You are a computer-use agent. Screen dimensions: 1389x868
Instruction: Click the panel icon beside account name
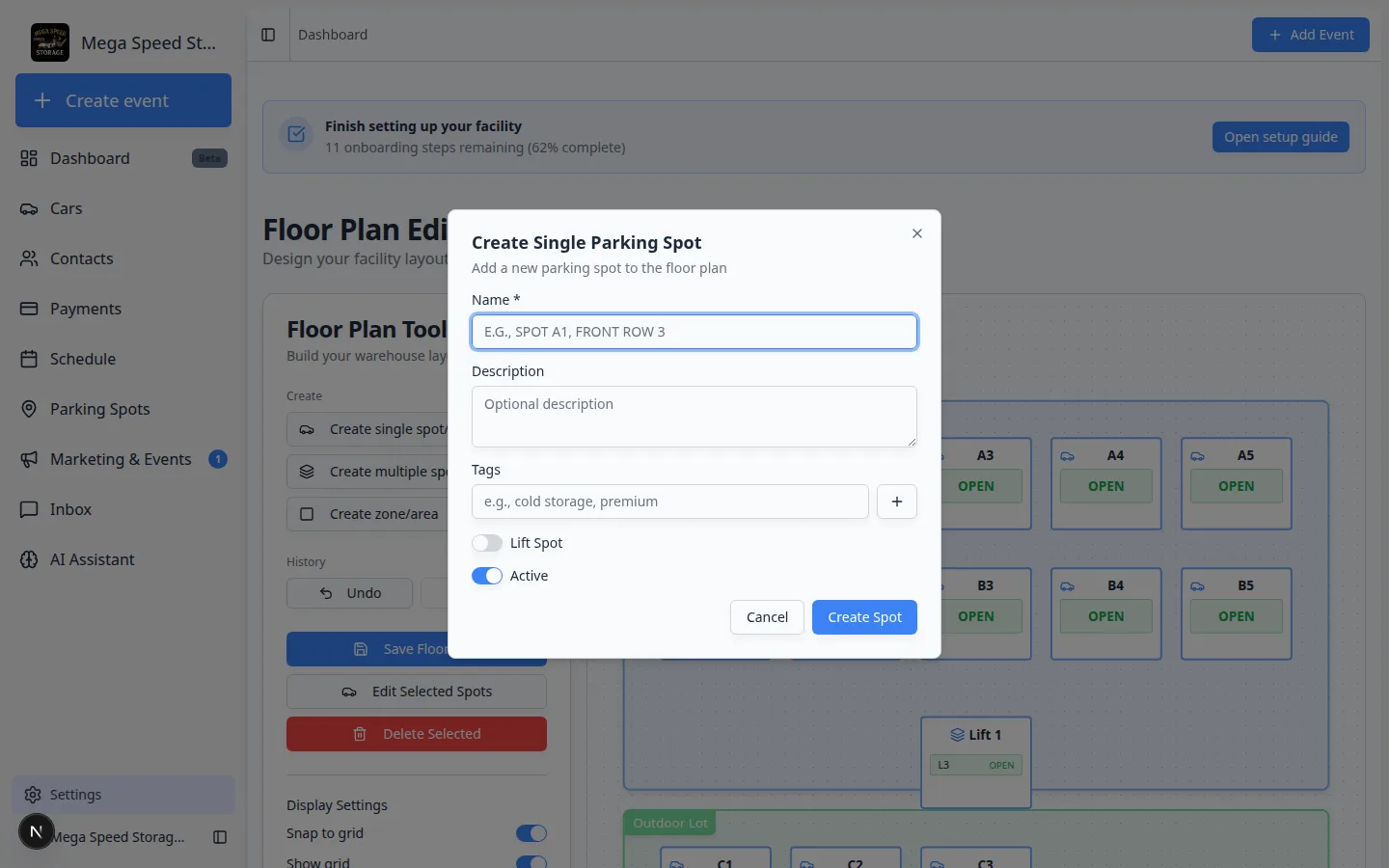[x=220, y=837]
